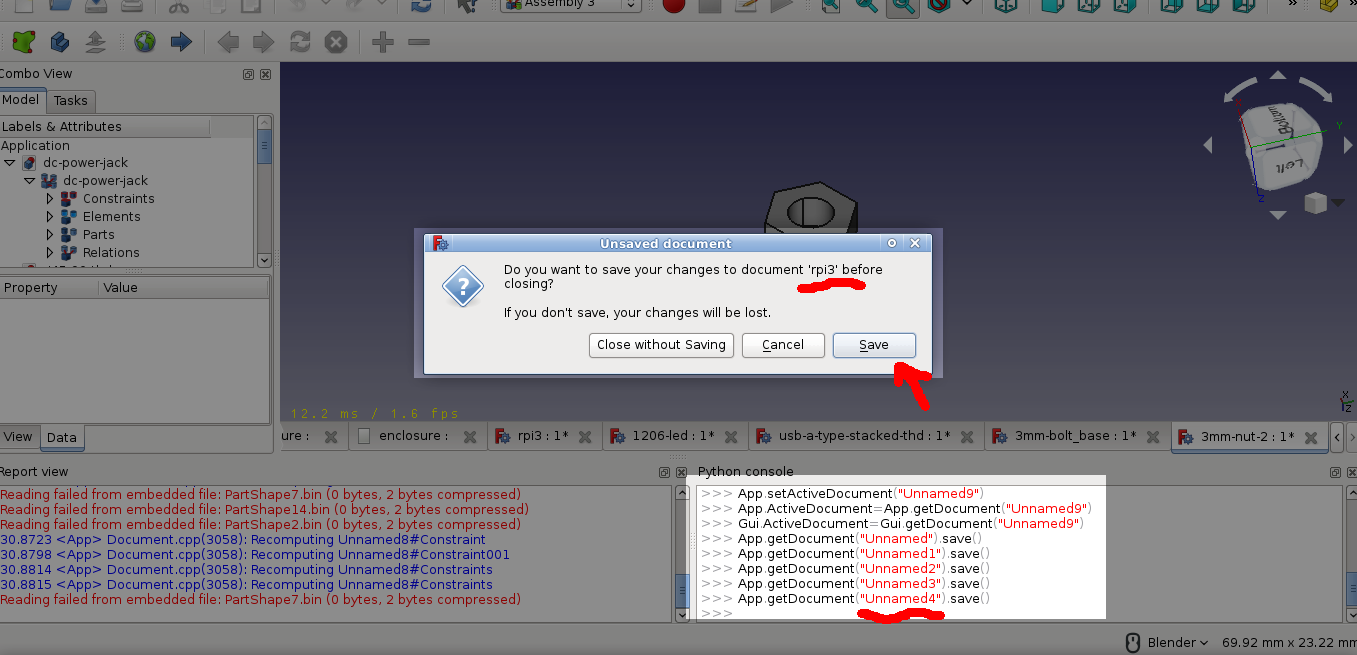
Task: Click the forward arrow navigation icon
Action: click(263, 41)
